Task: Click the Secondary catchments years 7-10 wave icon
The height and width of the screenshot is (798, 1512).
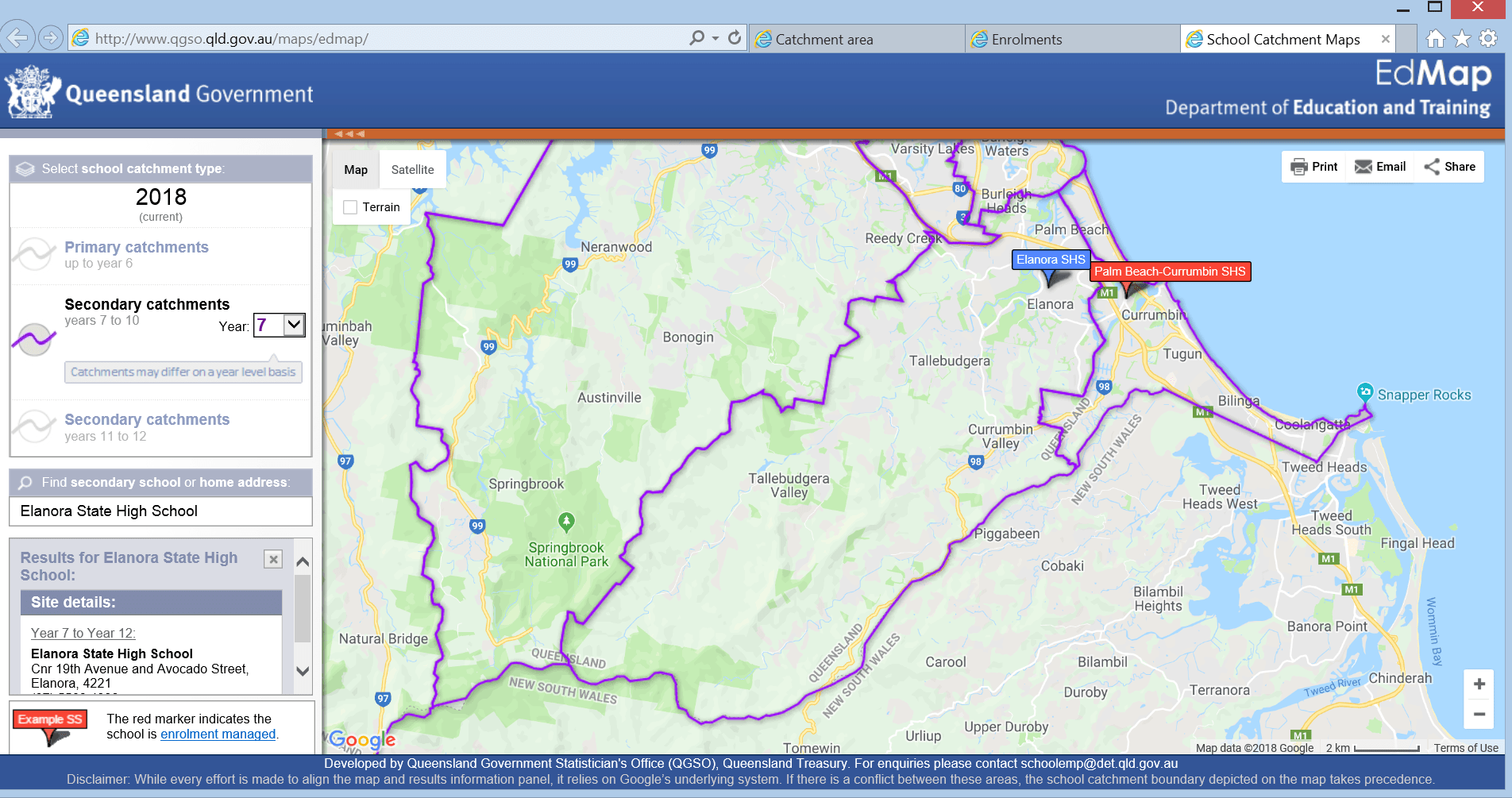Action: point(34,339)
